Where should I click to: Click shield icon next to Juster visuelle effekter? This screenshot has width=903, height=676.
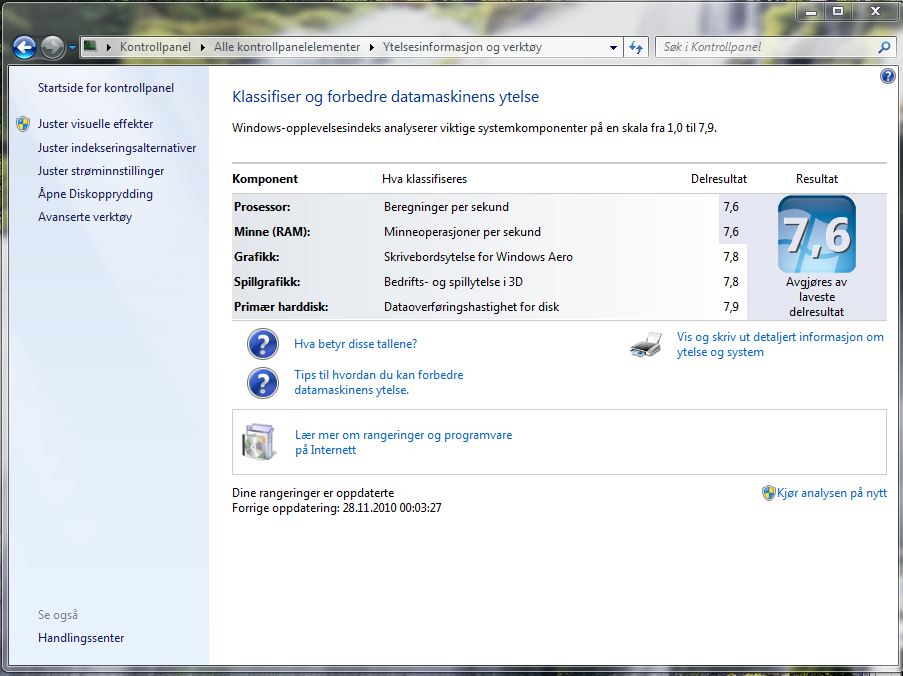(23, 124)
